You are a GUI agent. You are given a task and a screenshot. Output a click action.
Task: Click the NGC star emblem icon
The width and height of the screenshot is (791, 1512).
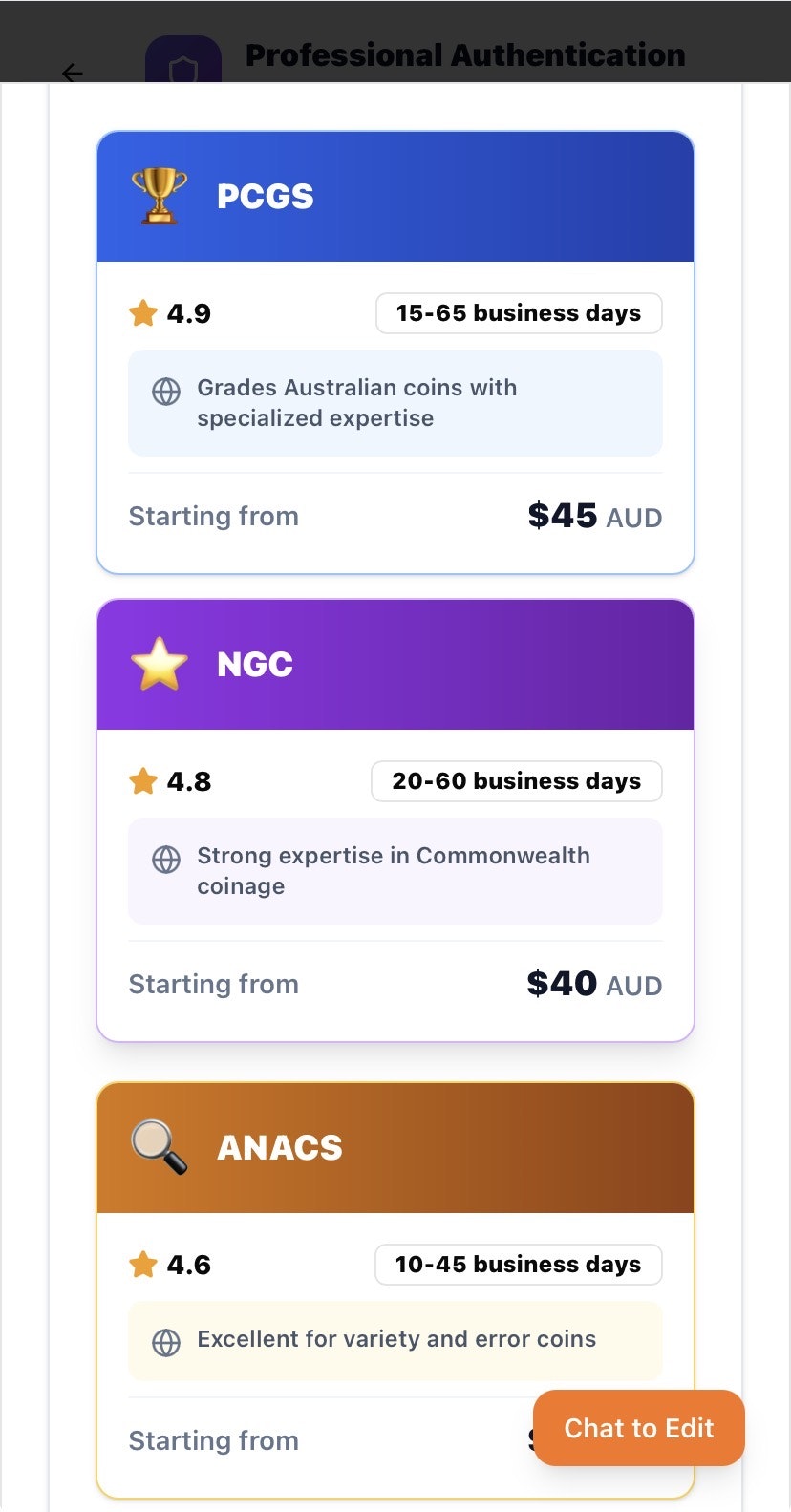click(160, 664)
